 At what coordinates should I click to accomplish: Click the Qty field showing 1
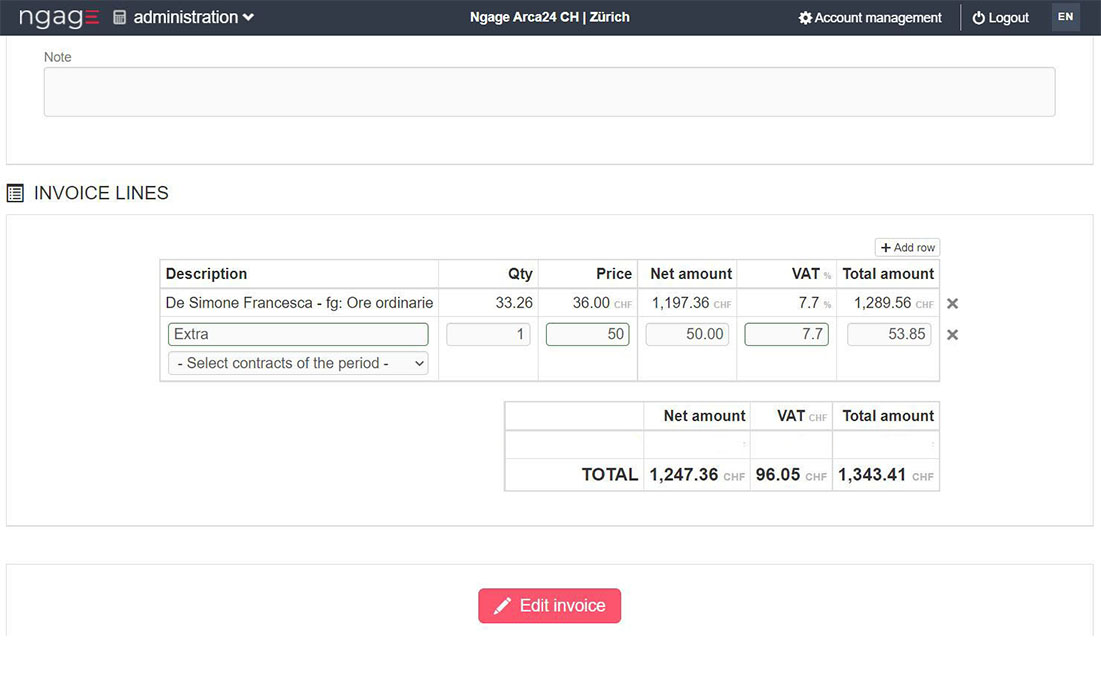pos(488,335)
